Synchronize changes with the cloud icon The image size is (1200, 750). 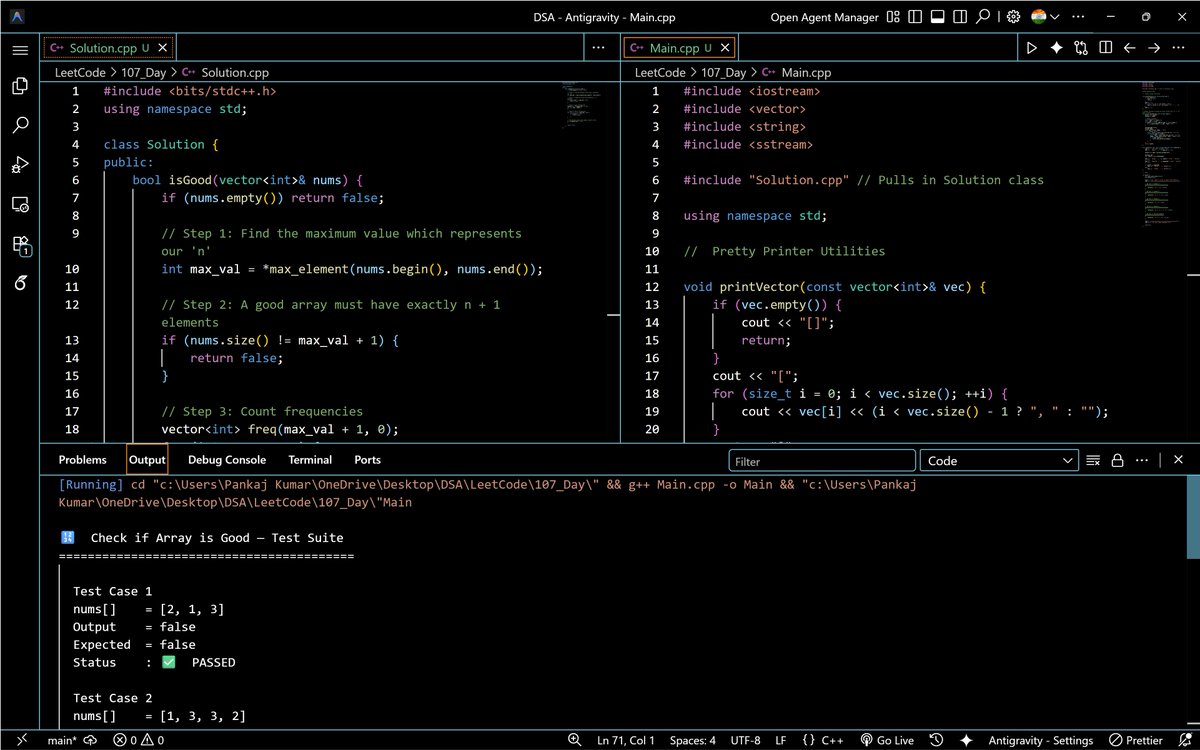[x=90, y=740]
